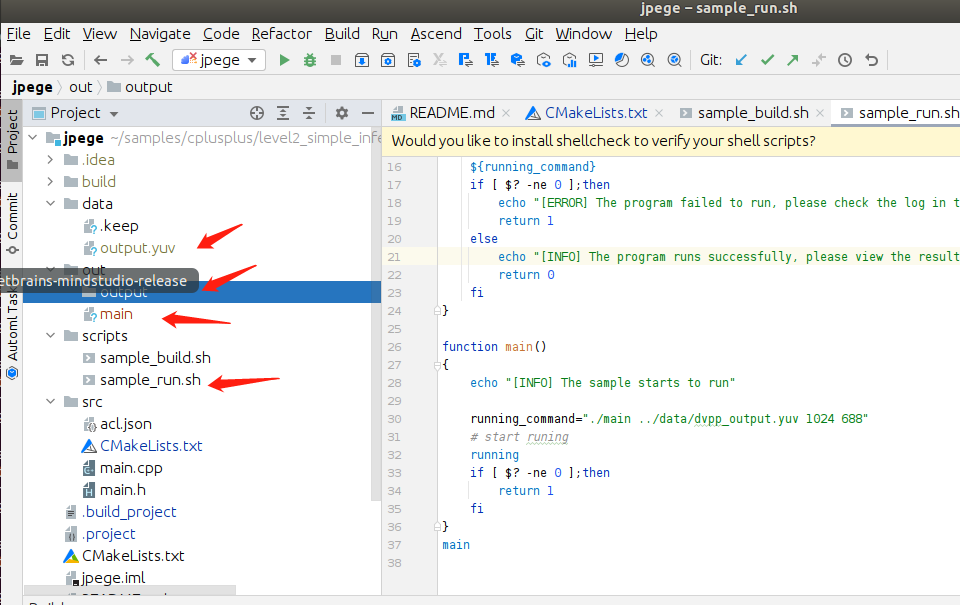Click the Open folder toolbar icon
This screenshot has height=605, width=960.
click(17, 60)
